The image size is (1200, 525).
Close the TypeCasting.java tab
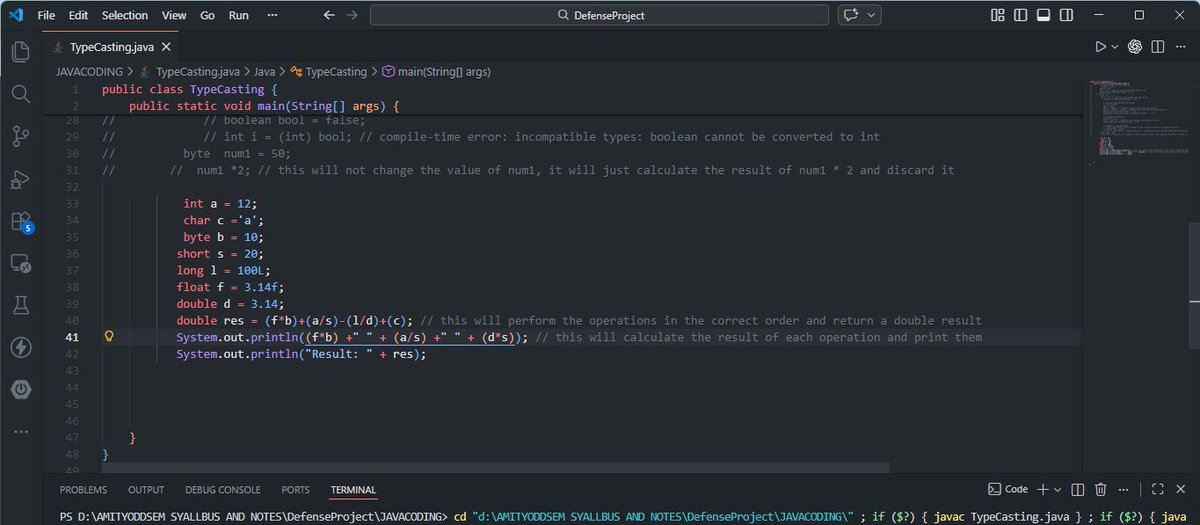(x=165, y=46)
